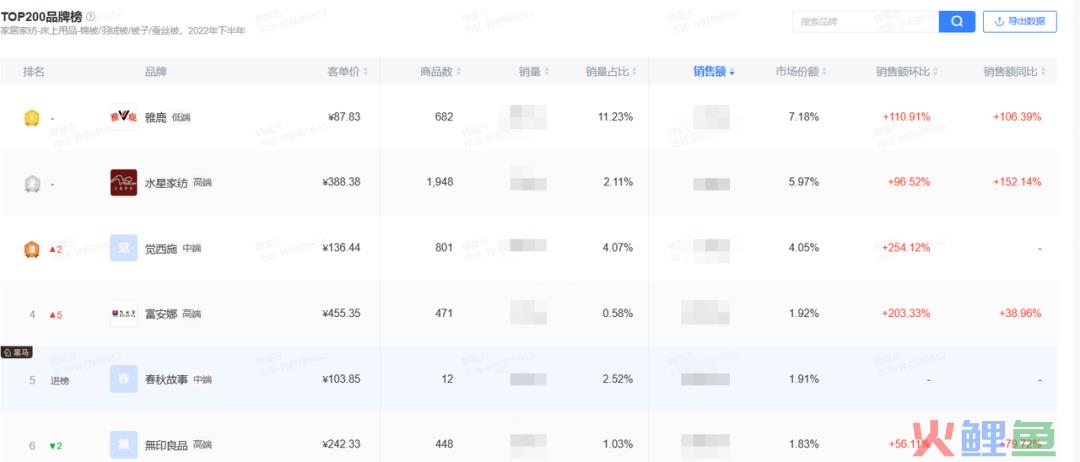Viewport: 1080px width, 462px height.
Task: Click the 富安娜 brand logo
Action: (123, 314)
